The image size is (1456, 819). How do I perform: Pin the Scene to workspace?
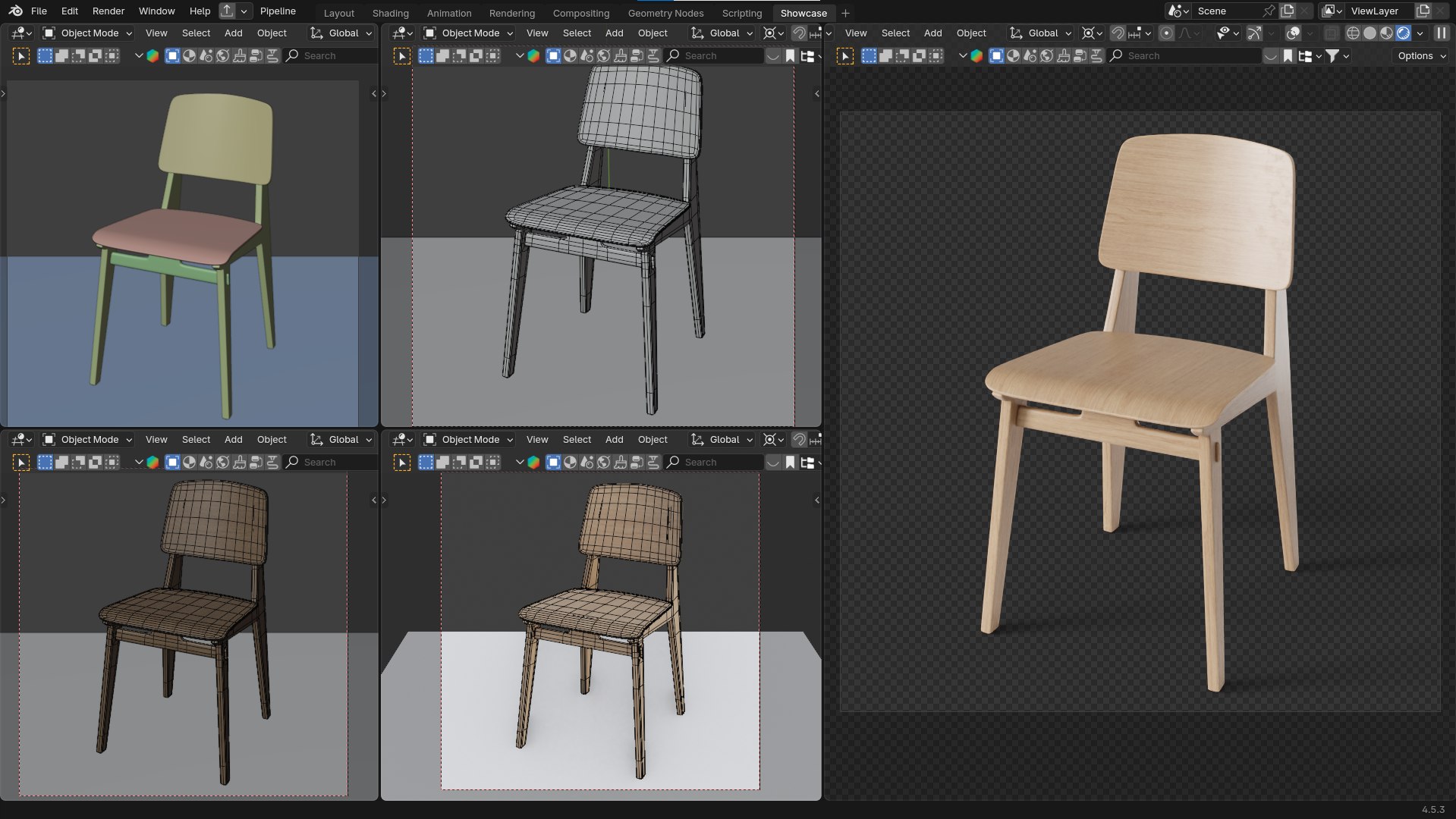coord(1269,11)
